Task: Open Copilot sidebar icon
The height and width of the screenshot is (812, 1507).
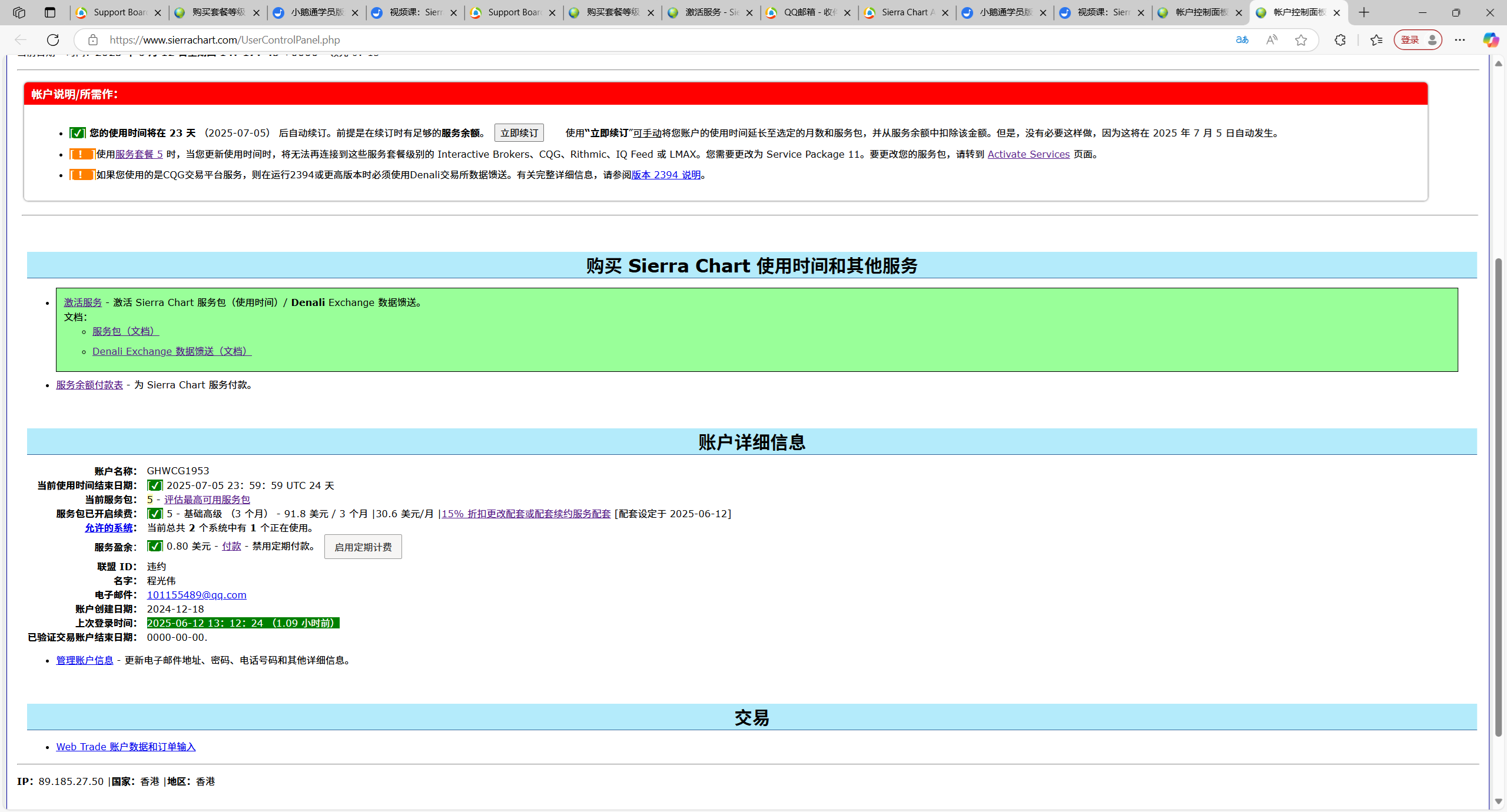Action: click(1491, 40)
